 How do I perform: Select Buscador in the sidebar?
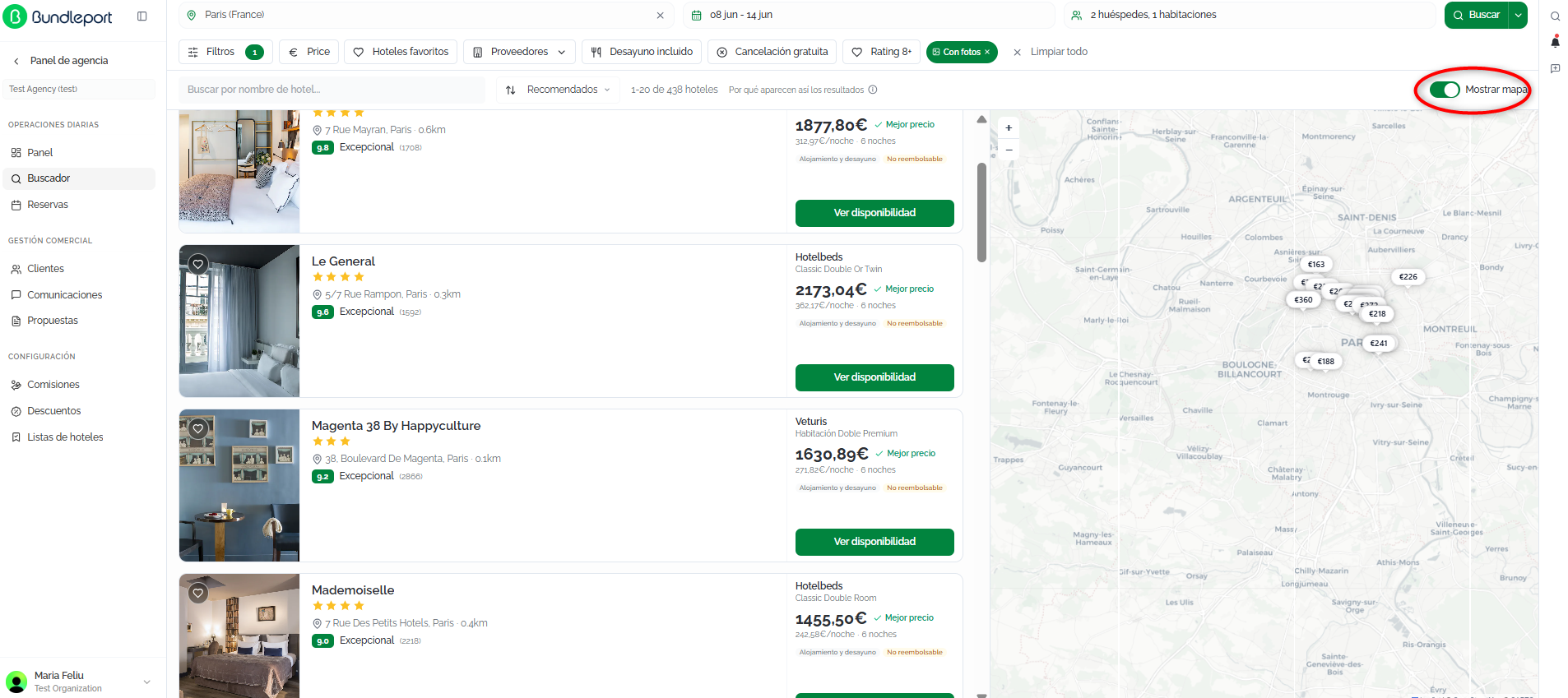78,178
